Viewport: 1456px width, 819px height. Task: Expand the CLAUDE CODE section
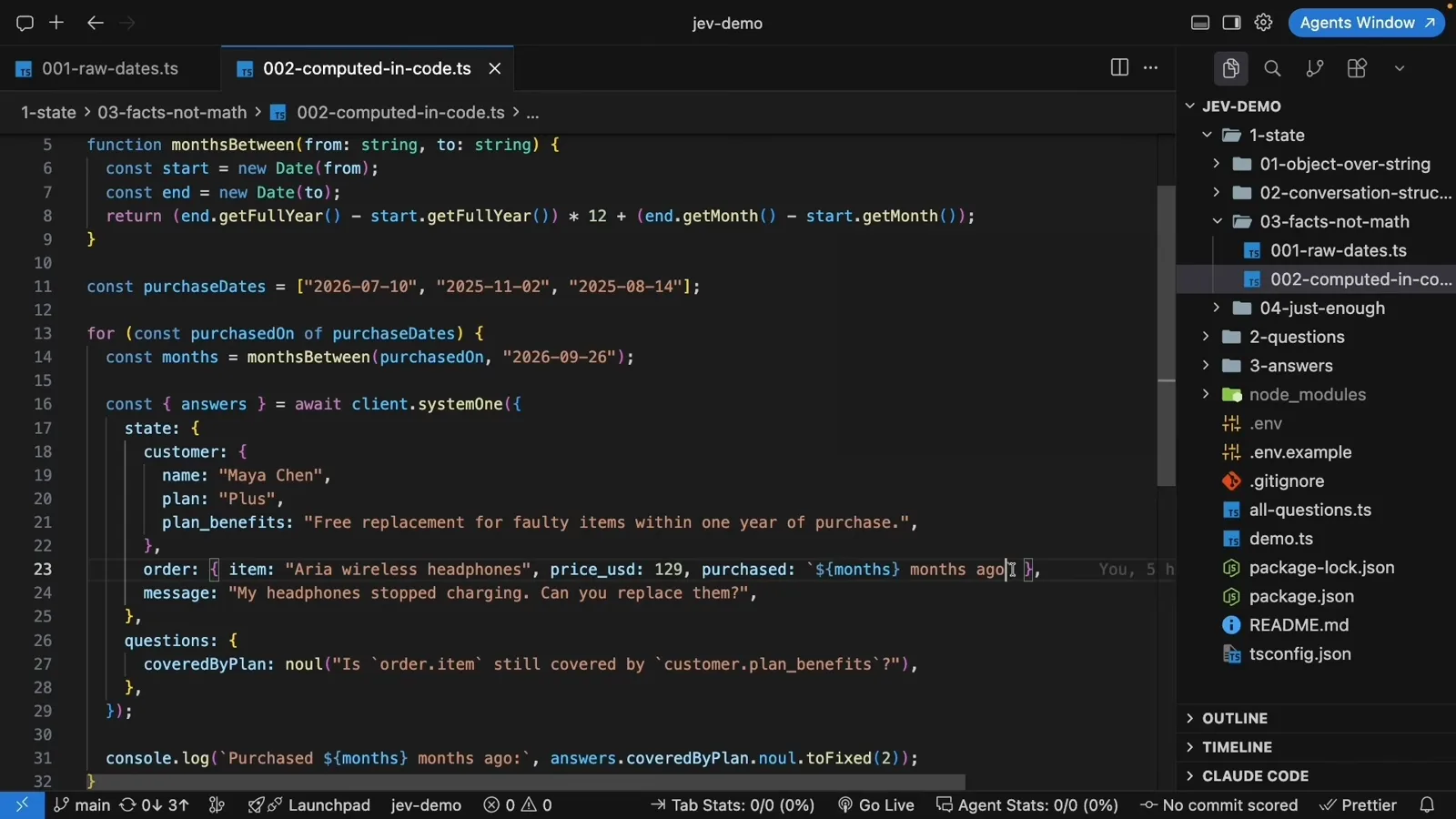[1316, 775]
